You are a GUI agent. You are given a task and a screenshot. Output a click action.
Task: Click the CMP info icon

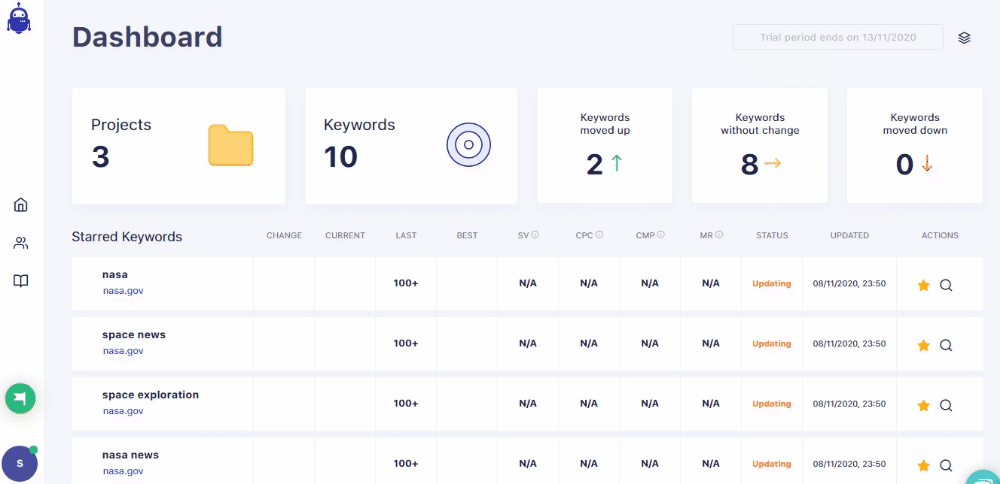(x=661, y=235)
